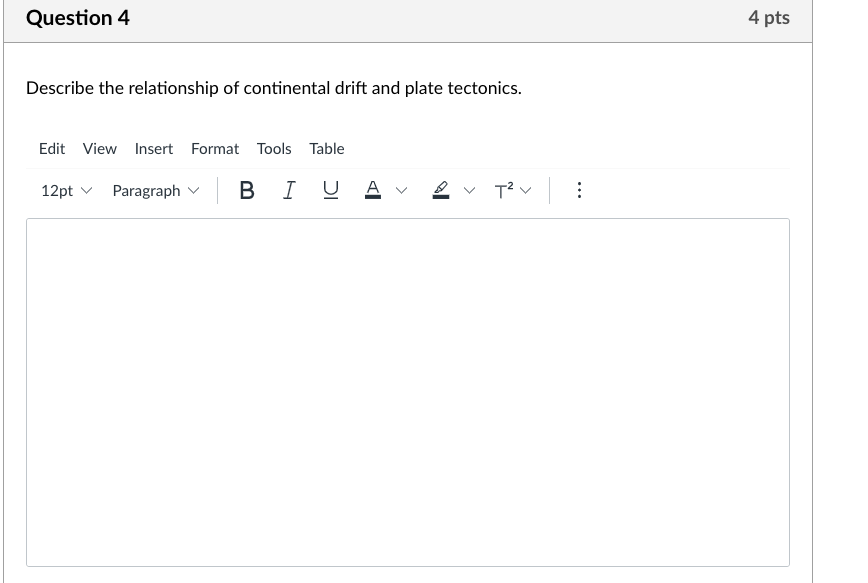
Task: Apply text color with A icon
Action: (x=373, y=190)
